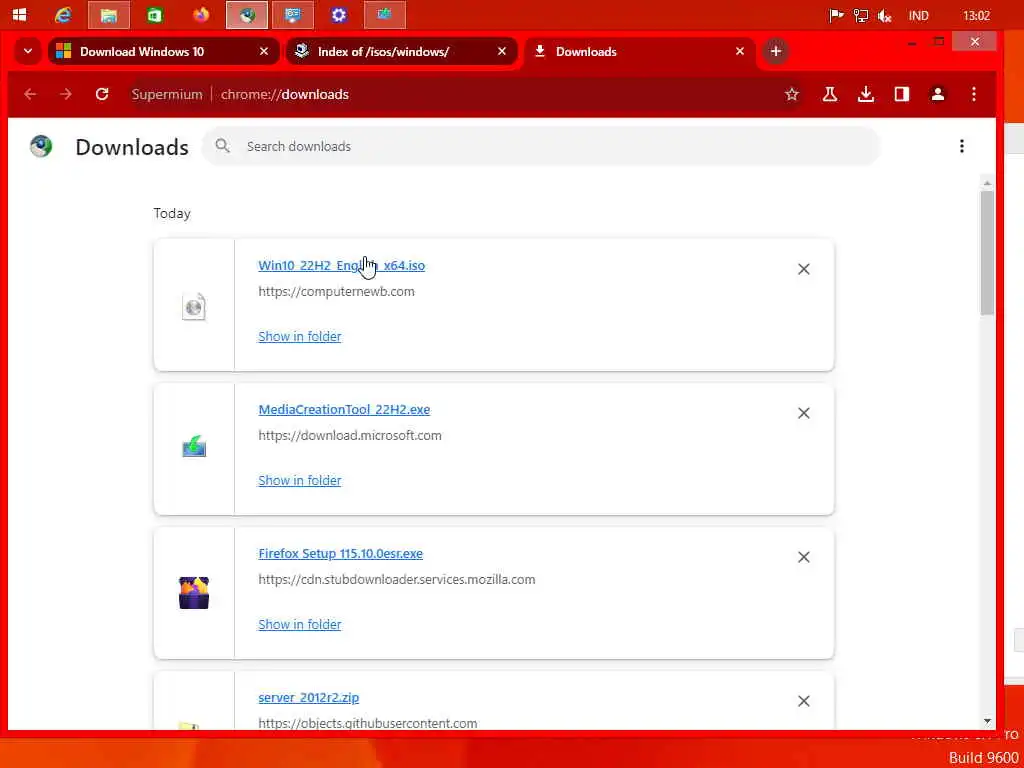Select the Supermium taskbar icon
This screenshot has height=768, width=1024.
[x=247, y=15]
